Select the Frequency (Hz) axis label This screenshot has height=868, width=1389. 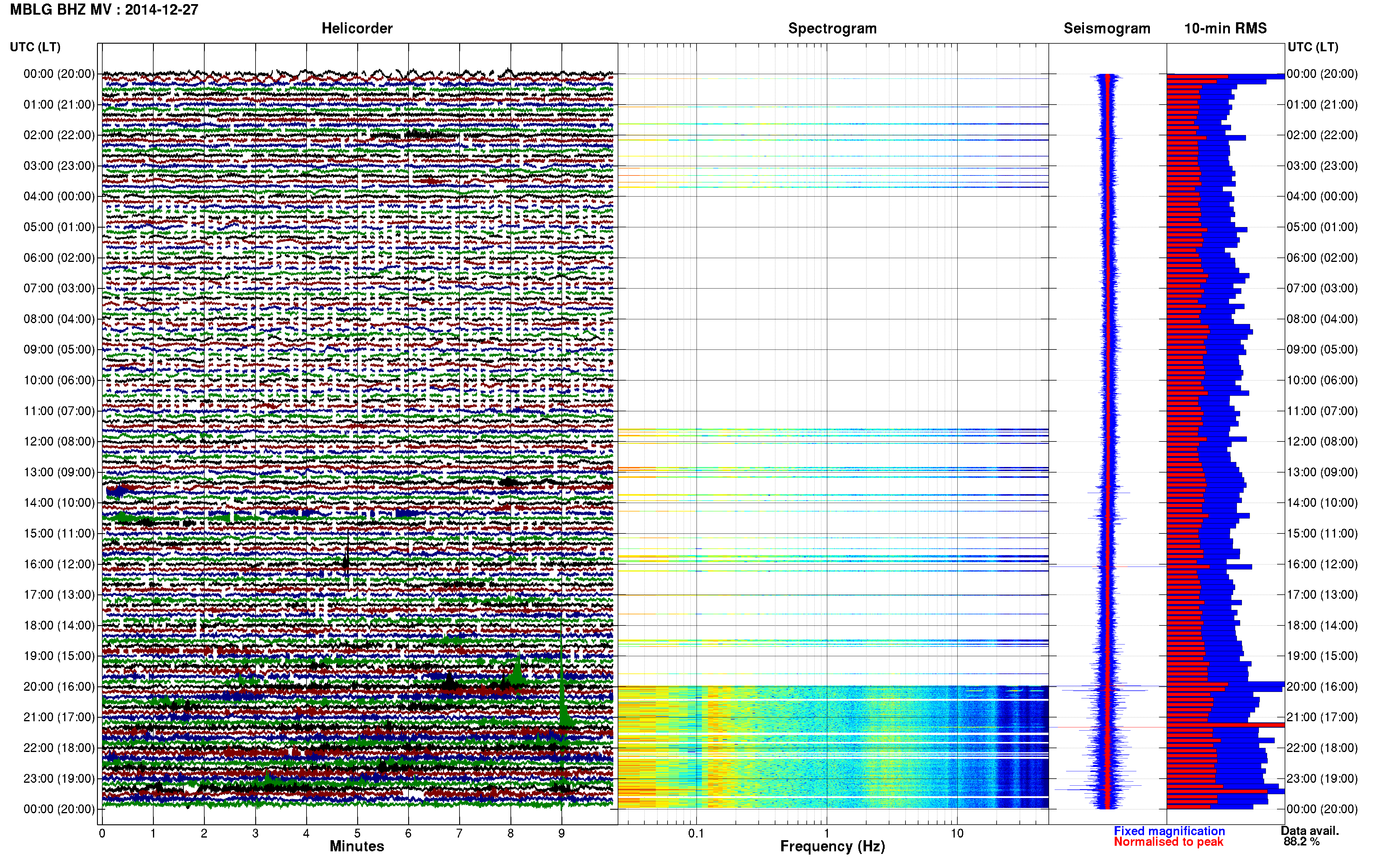tap(832, 846)
